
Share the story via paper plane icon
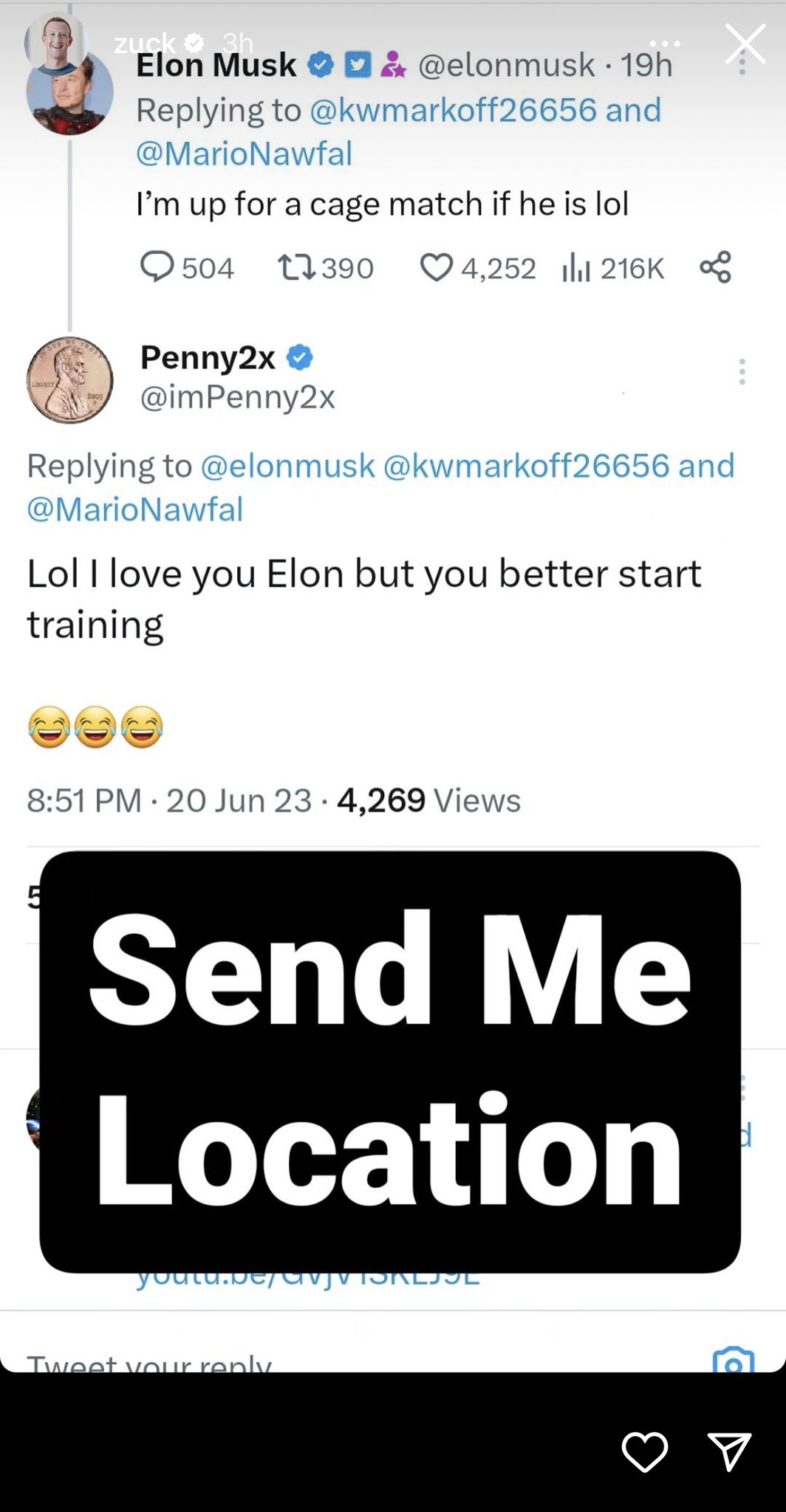pos(729,1451)
